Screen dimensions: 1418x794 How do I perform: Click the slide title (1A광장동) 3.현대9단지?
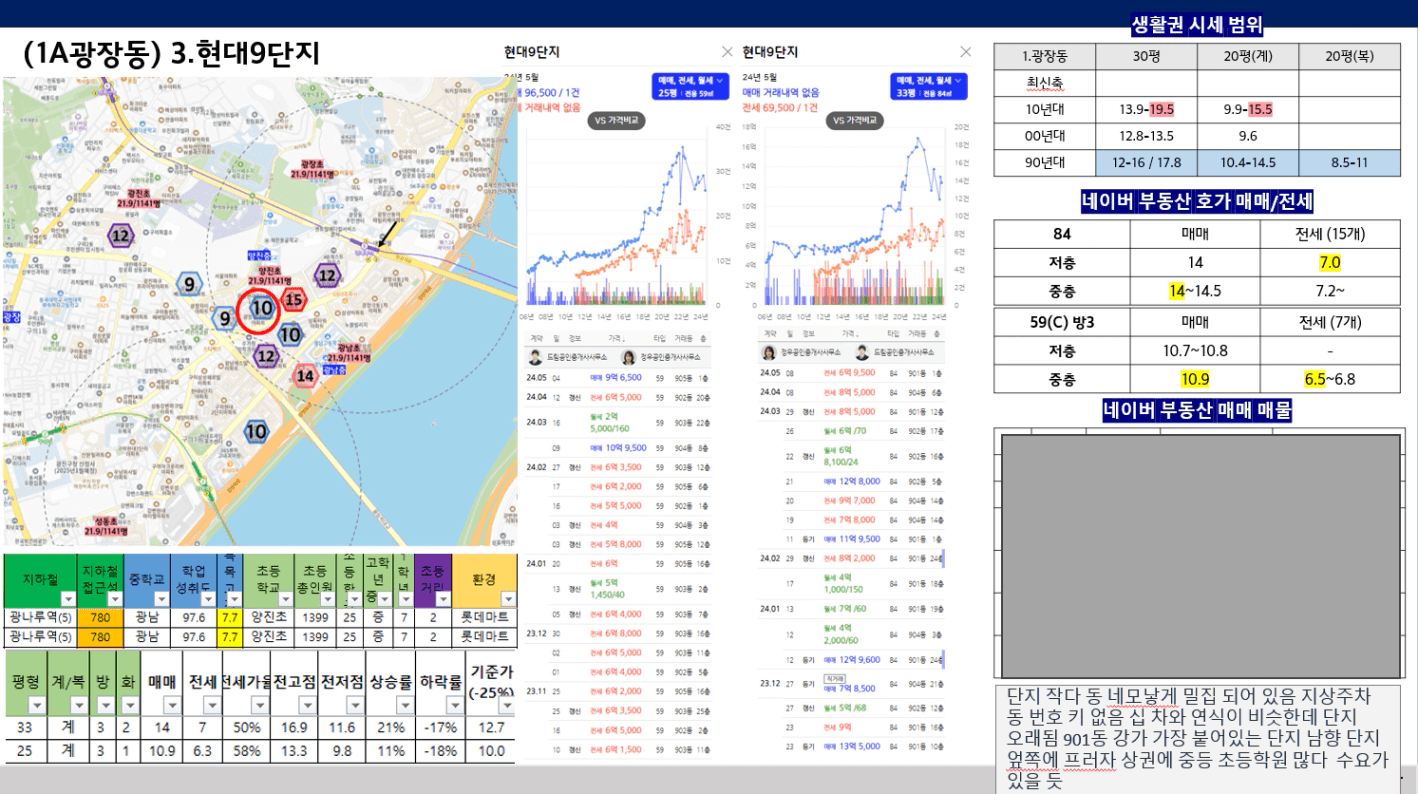pyautogui.click(x=171, y=55)
